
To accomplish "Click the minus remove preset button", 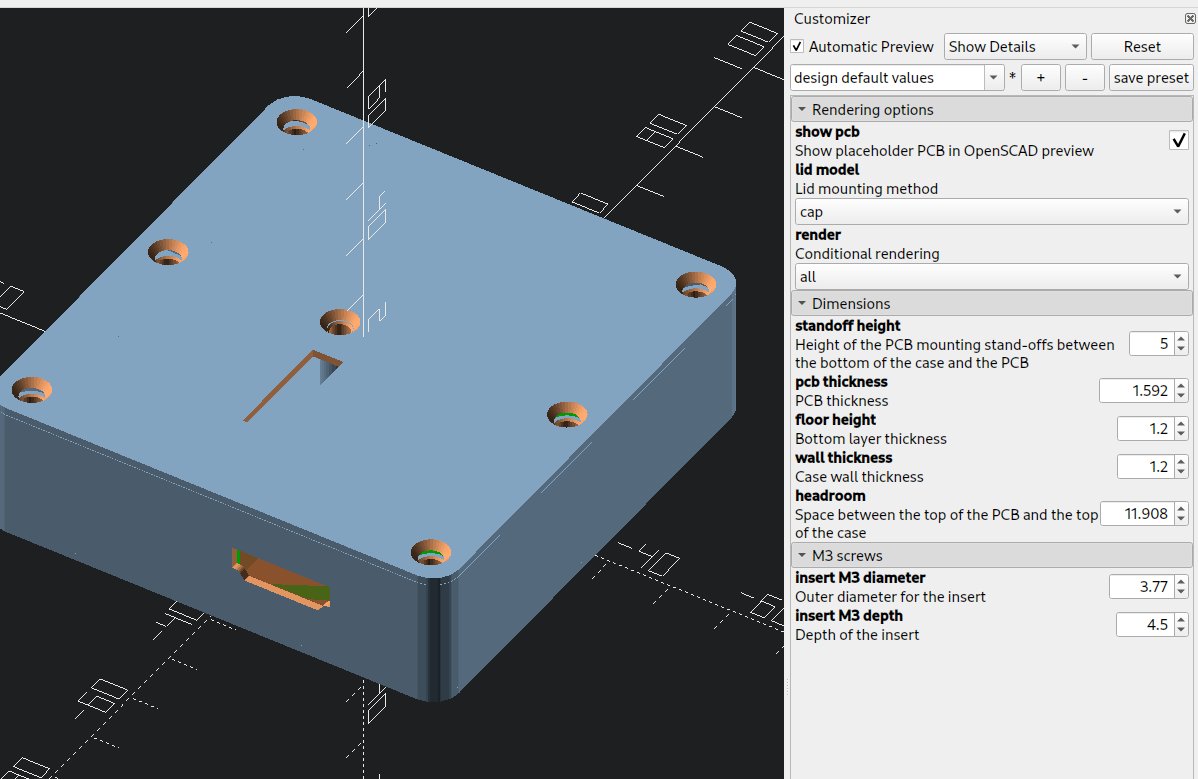I will pyautogui.click(x=1084, y=77).
